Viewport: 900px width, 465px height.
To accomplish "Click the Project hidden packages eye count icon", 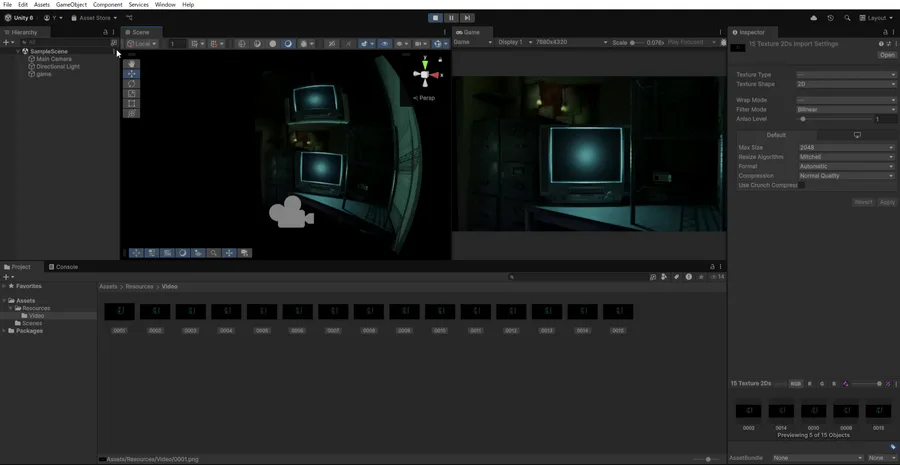I will point(717,277).
